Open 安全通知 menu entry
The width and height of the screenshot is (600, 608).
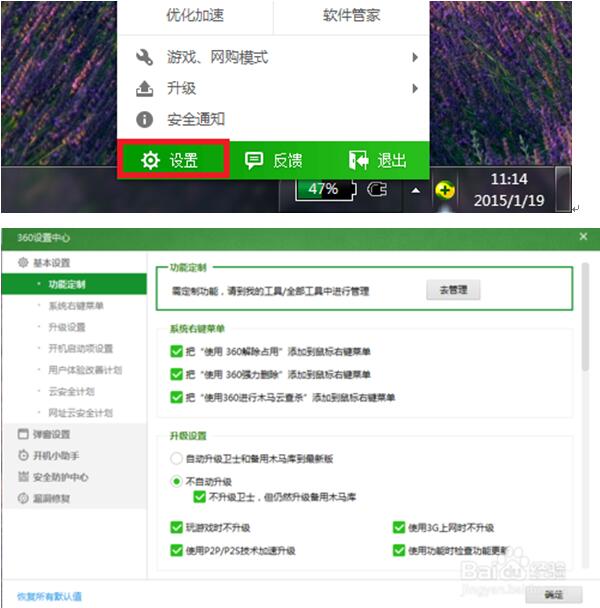[273, 119]
